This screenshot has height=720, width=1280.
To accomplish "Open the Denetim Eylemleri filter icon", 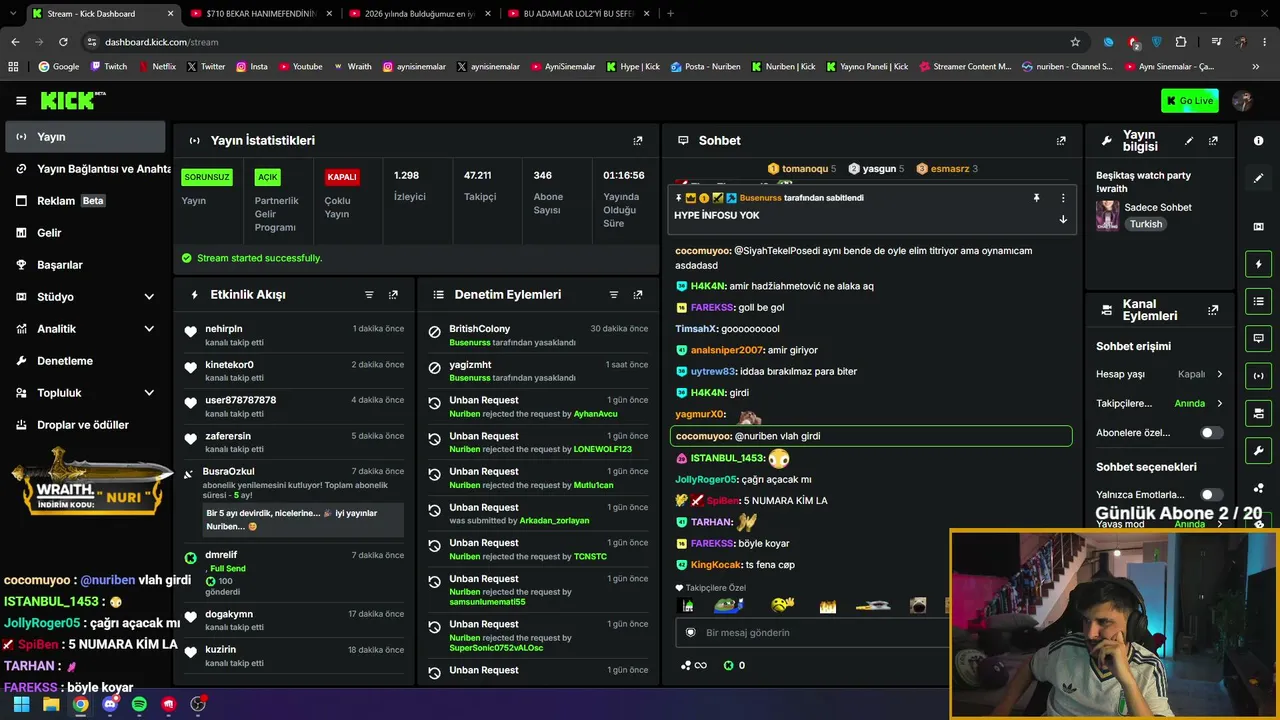I will coord(614,295).
